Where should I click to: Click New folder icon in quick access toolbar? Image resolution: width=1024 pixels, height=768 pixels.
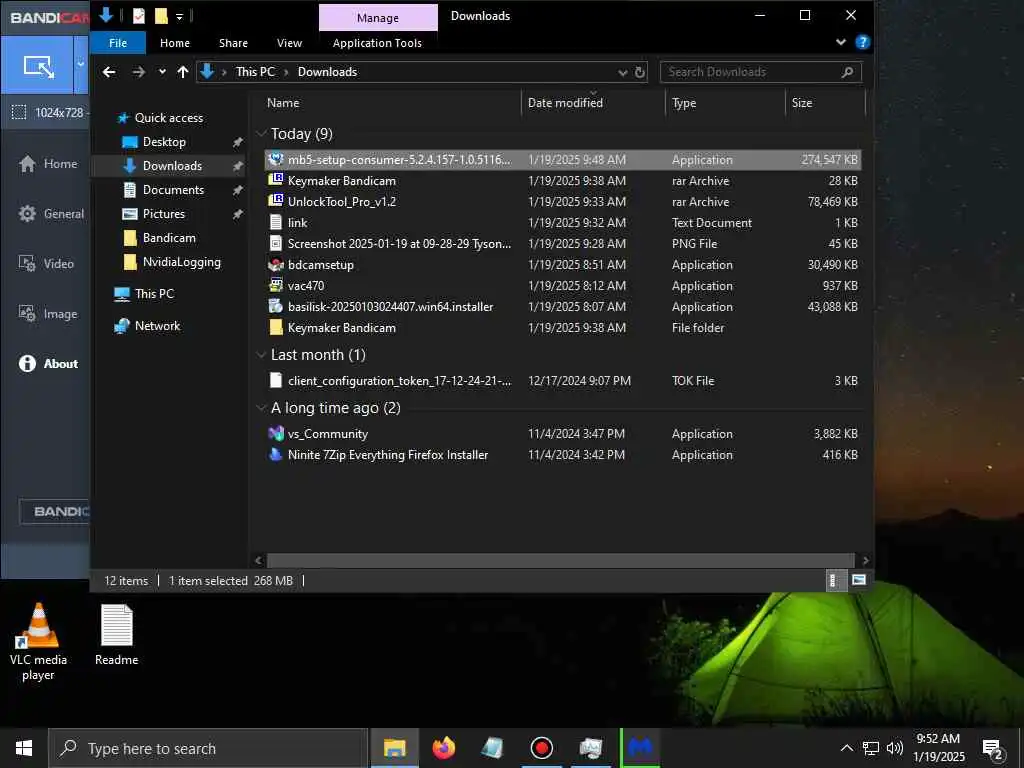pyautogui.click(x=161, y=16)
